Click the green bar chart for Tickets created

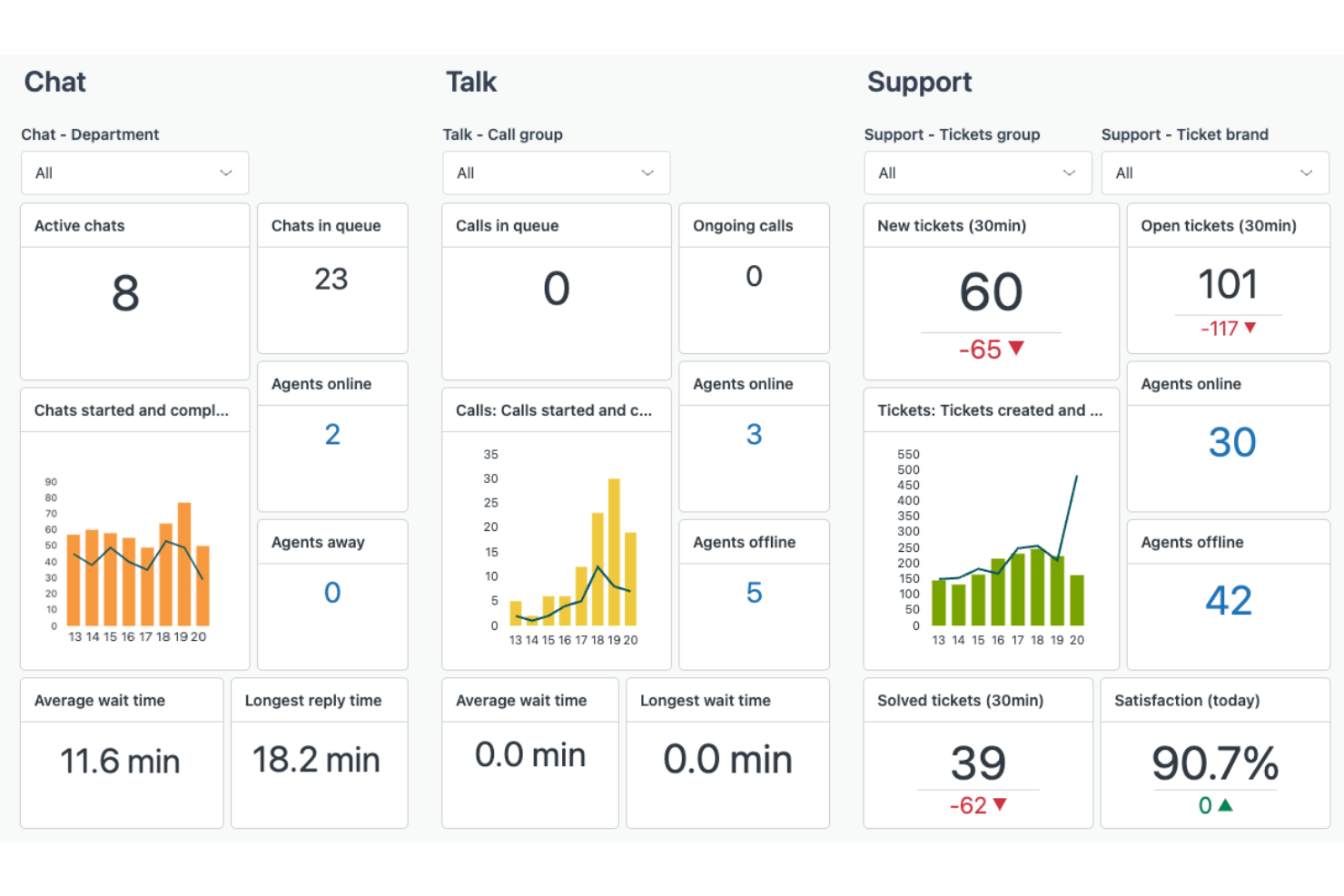[1008, 590]
